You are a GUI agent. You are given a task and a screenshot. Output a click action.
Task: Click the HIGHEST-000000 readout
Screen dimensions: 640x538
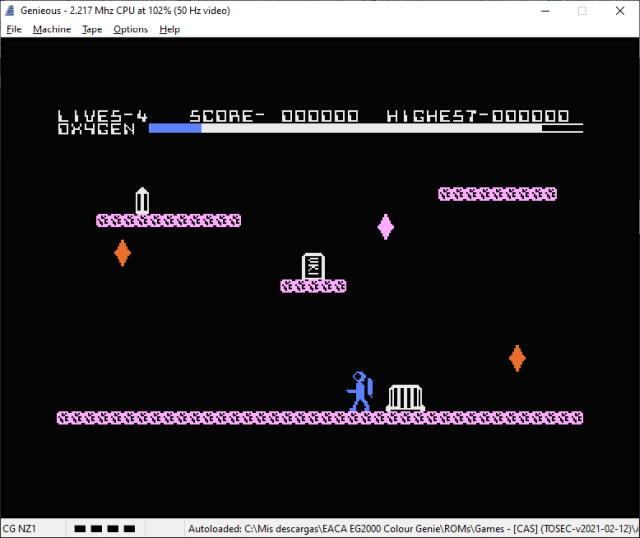478,116
